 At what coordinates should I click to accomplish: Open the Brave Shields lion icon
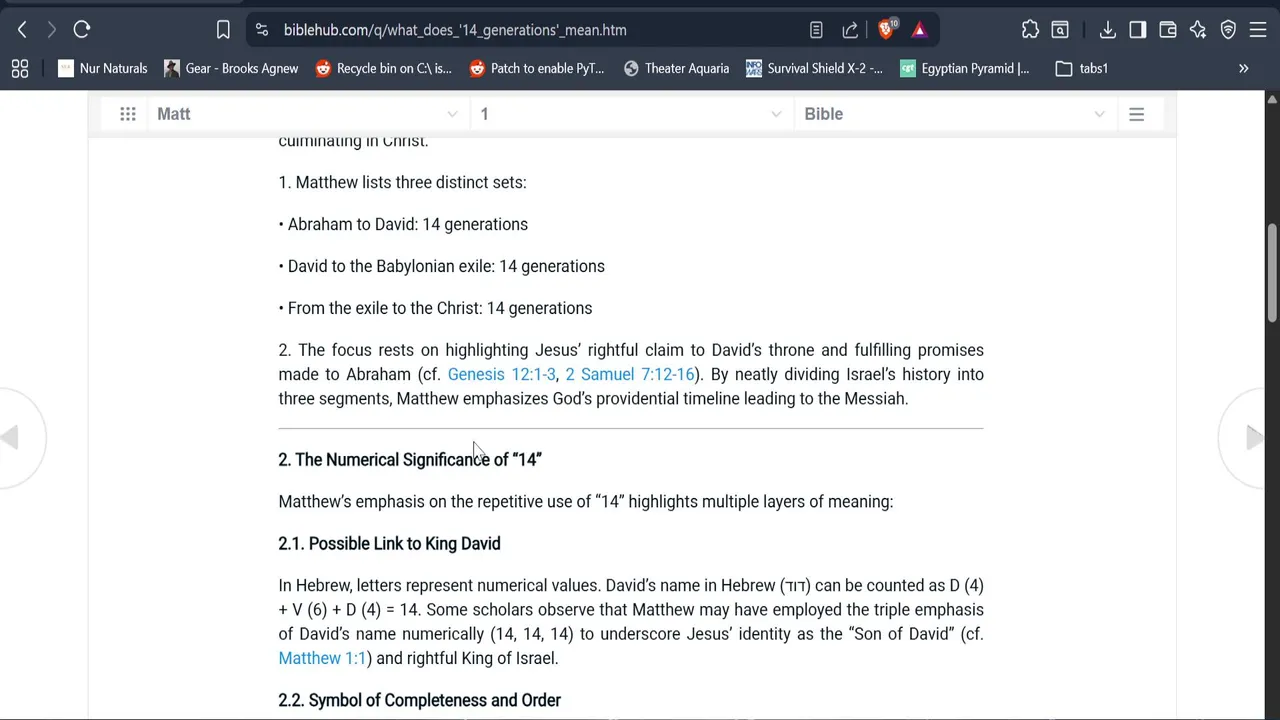(886, 29)
